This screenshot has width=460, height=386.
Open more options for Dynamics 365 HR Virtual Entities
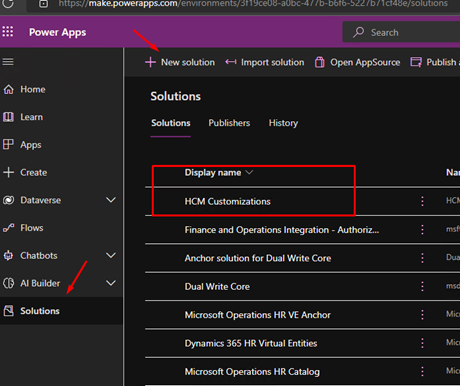(422, 343)
